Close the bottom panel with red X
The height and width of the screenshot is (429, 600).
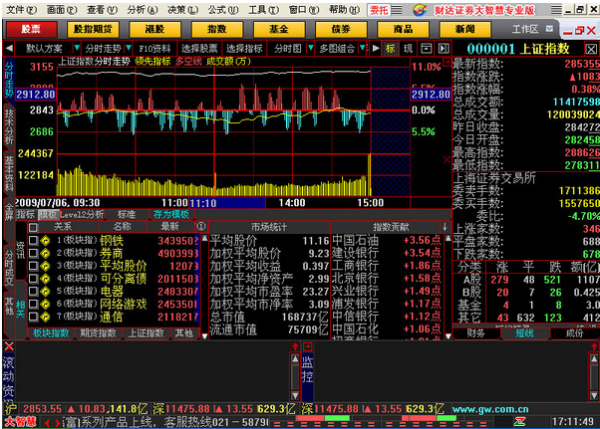point(9,346)
